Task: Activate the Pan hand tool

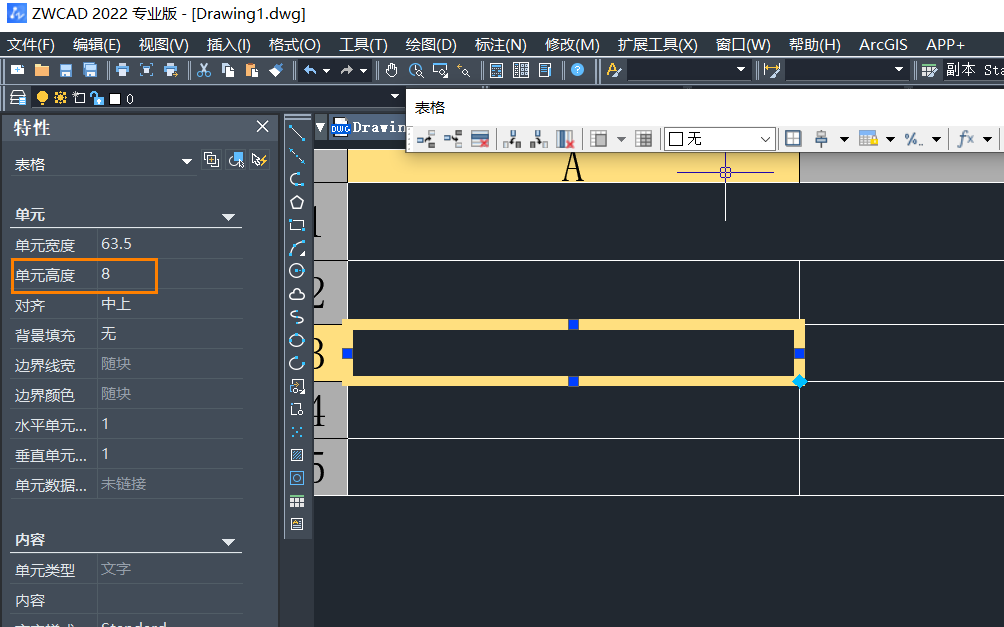Action: (x=392, y=70)
